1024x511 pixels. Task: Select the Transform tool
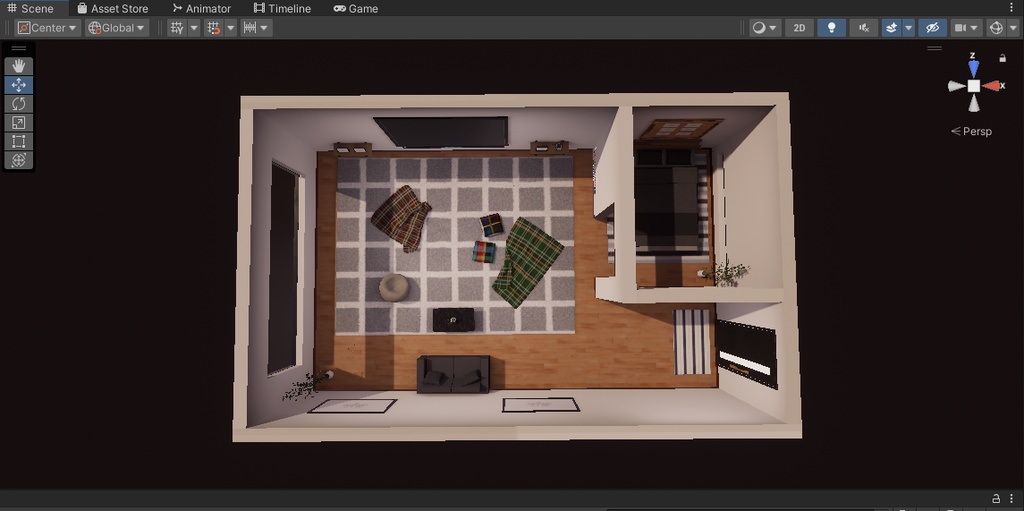pos(18,160)
